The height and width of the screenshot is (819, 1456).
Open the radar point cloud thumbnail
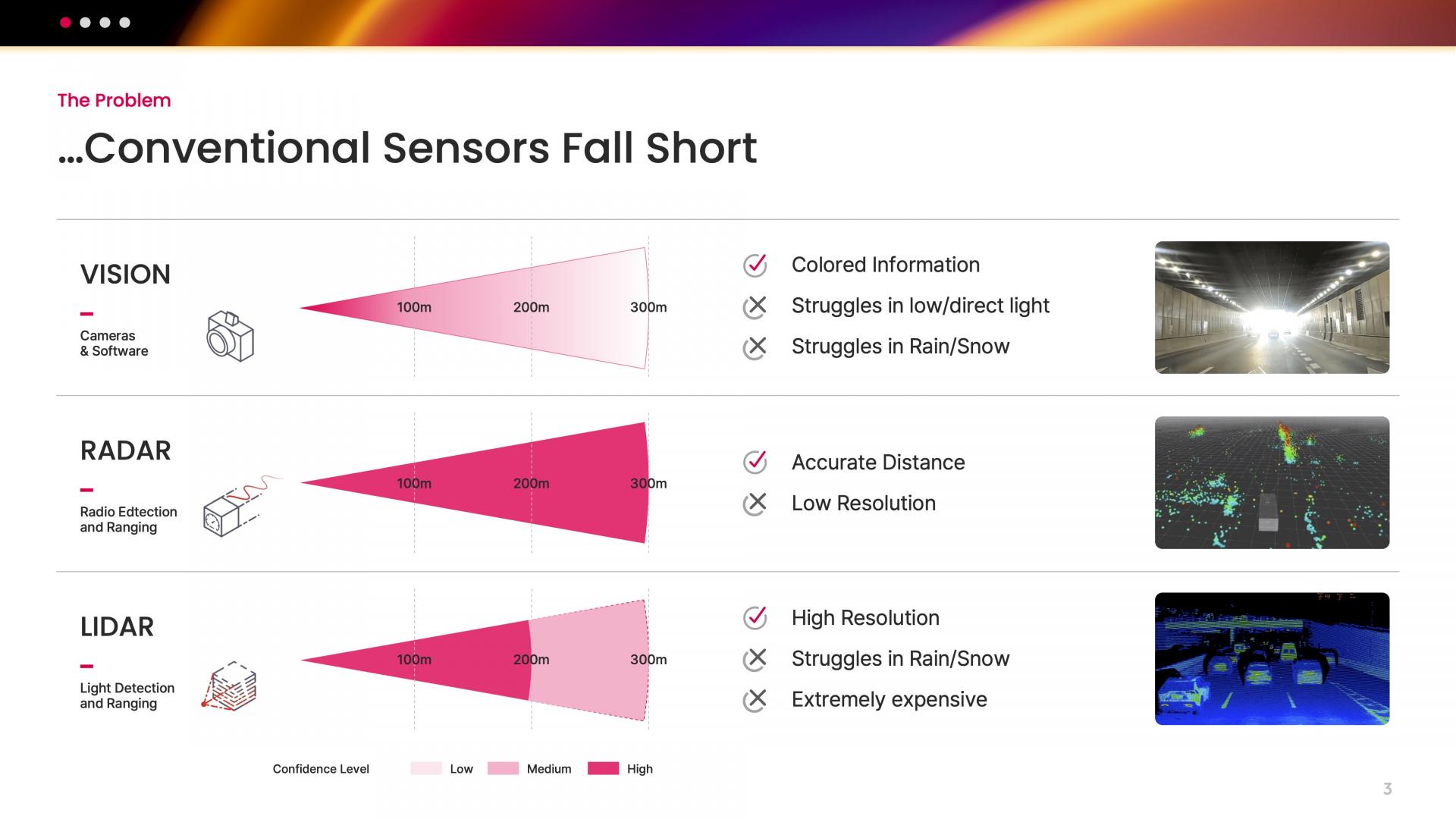[x=1272, y=482]
